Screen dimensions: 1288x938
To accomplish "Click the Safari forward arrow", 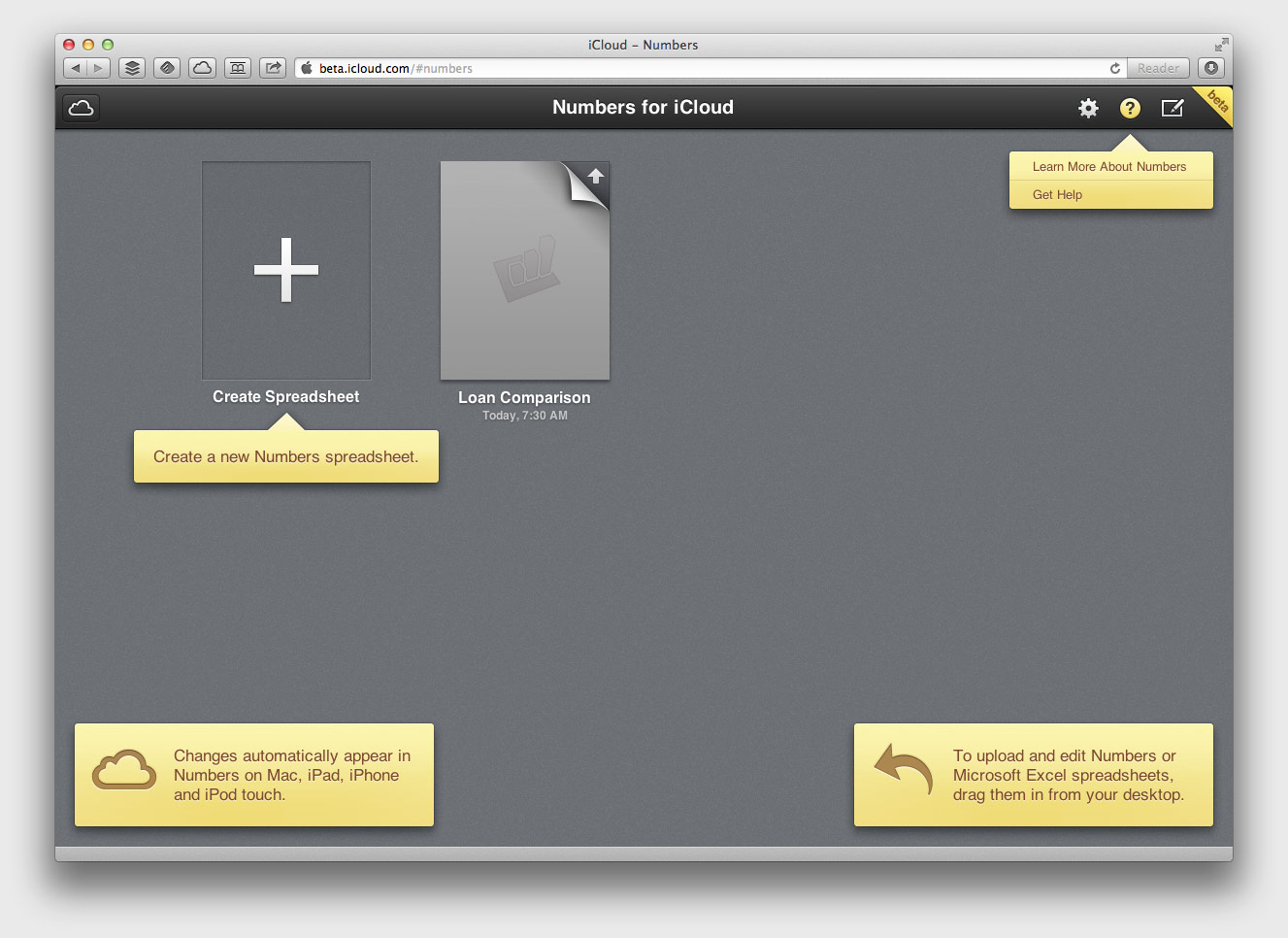I will pos(98,68).
